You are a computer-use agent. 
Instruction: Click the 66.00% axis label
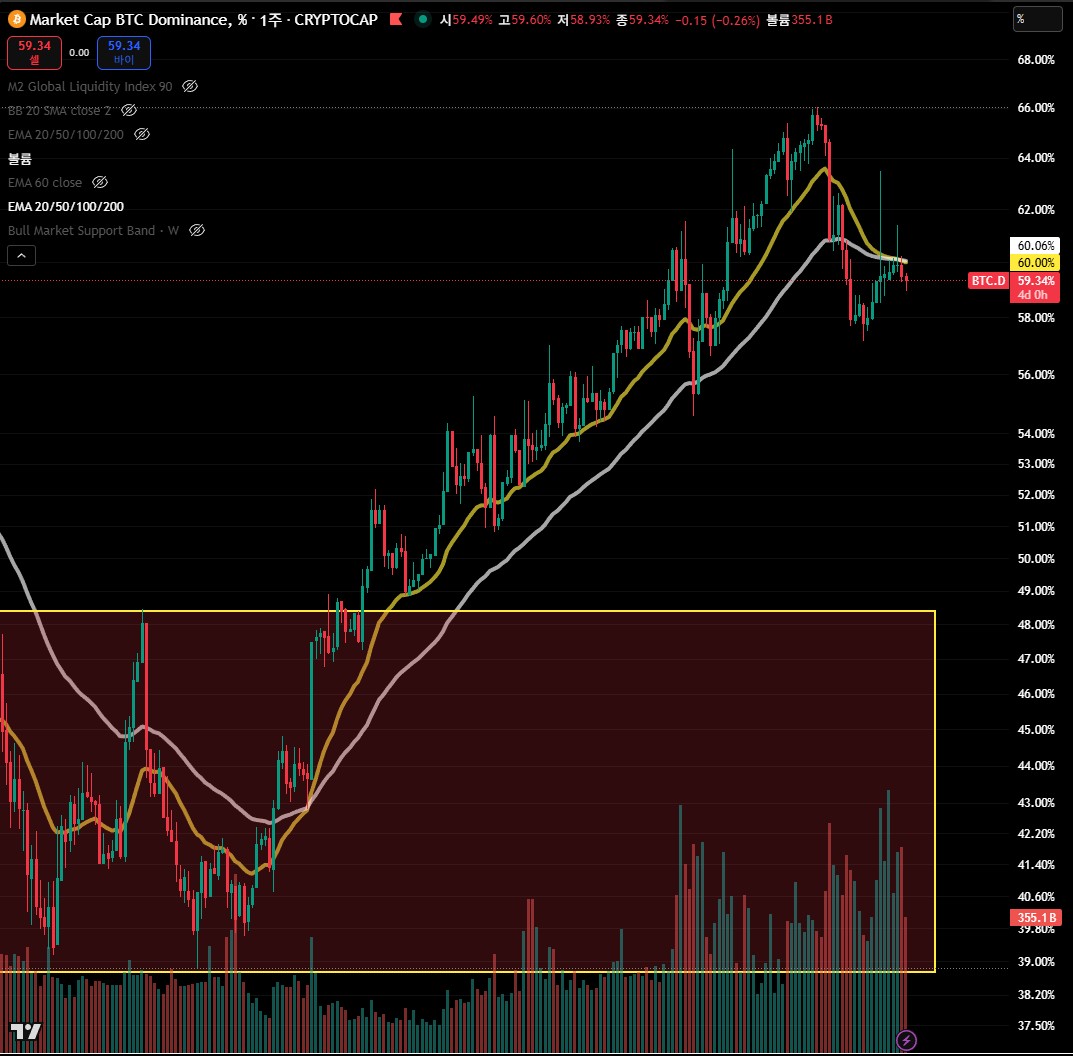(1035, 107)
